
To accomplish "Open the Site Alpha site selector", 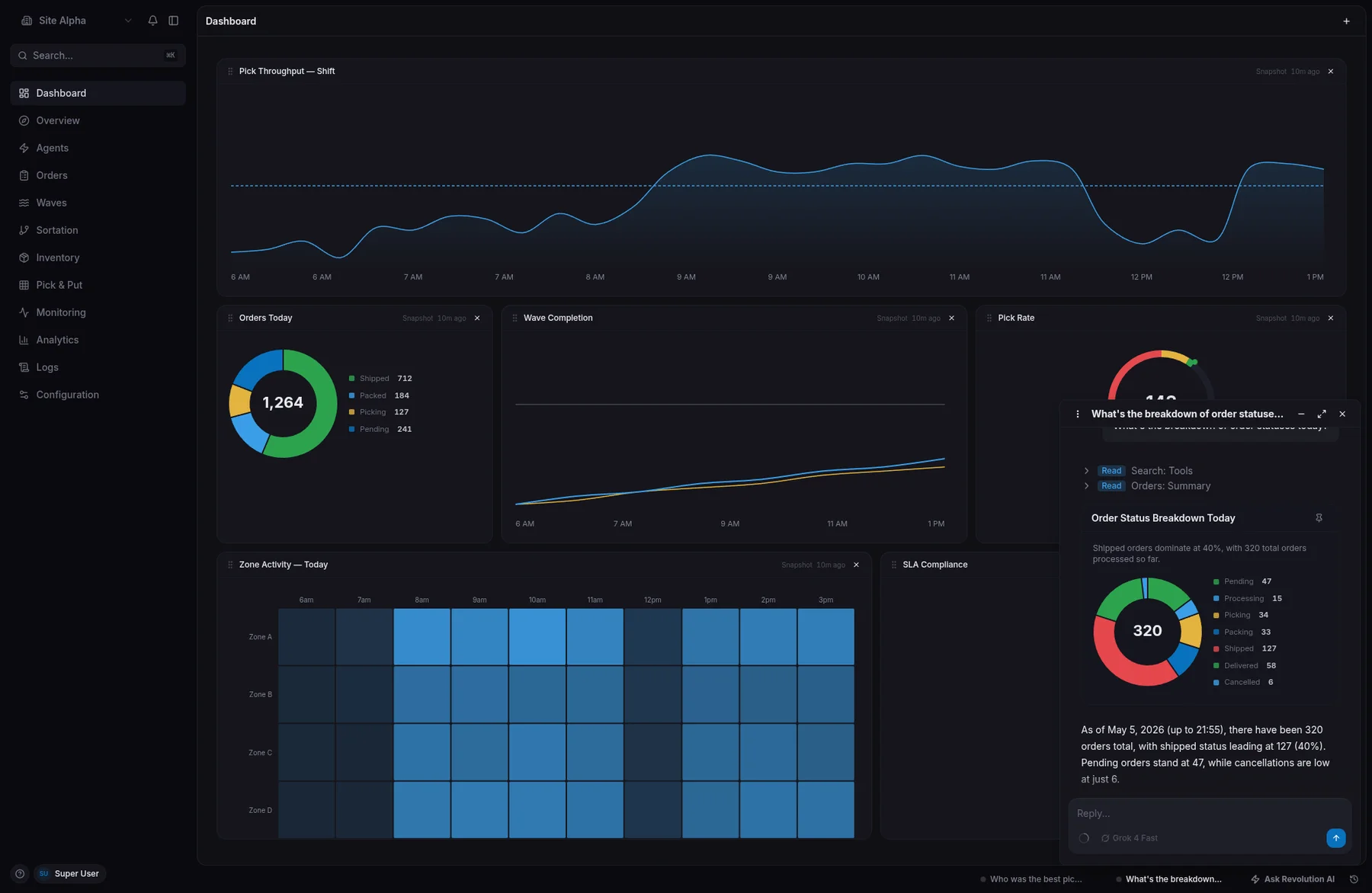I will 76,21.
